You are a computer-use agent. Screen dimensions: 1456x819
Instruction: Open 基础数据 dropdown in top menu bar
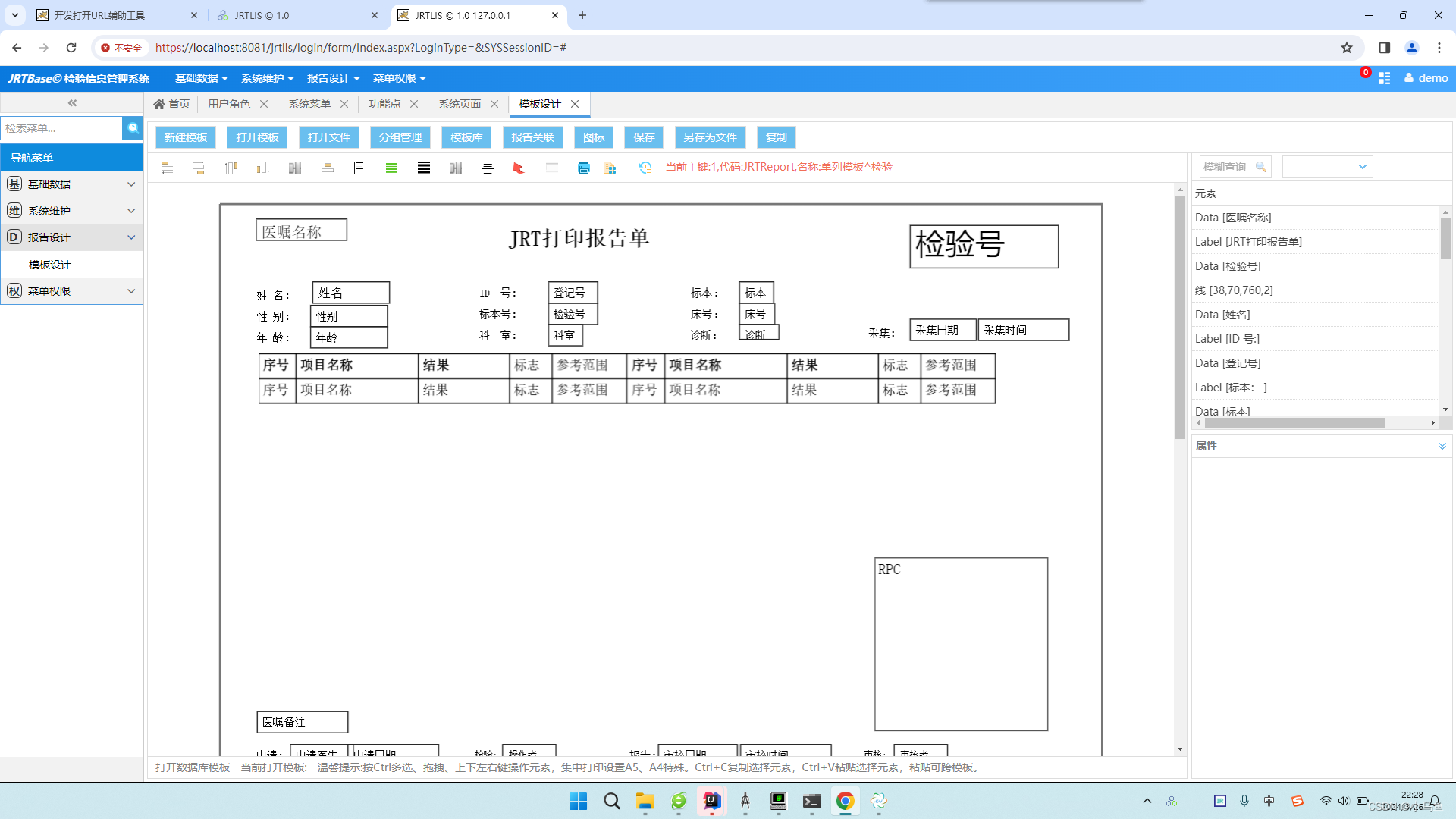click(x=201, y=78)
